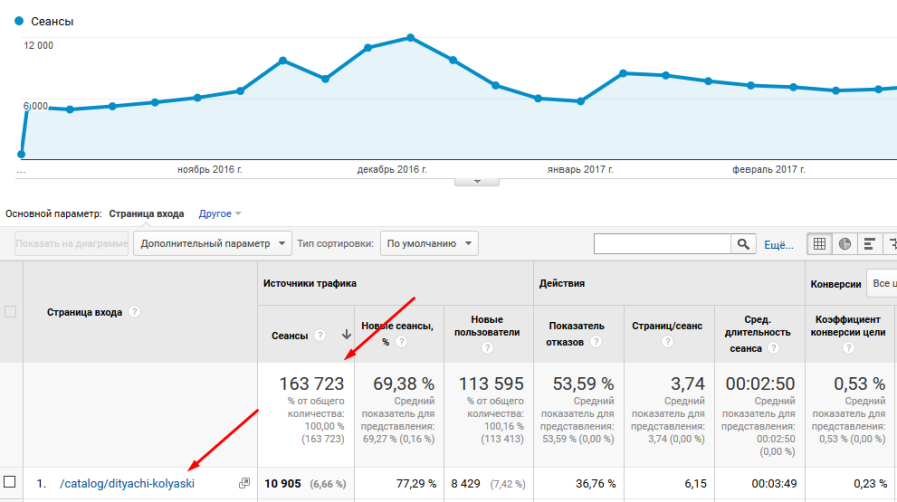Image resolution: width=897 pixels, height=502 pixels.
Task: Select Страница входа primary dimension
Action: pos(146,213)
